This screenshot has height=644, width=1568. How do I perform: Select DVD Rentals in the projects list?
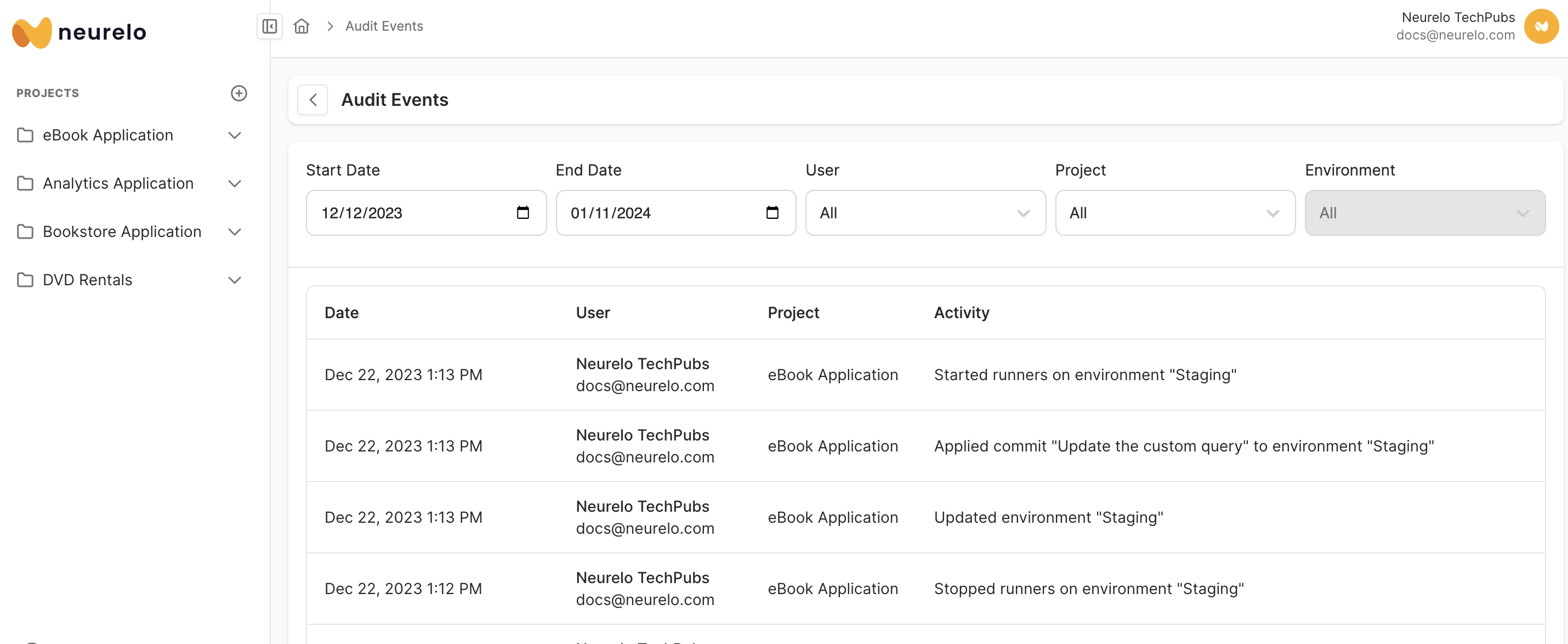[88, 280]
